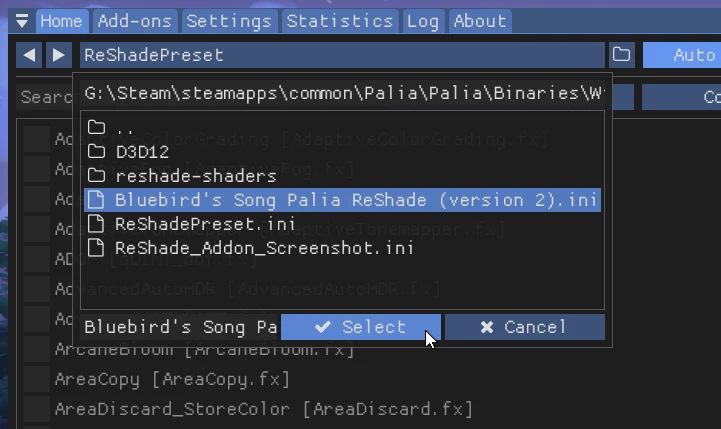Toggle the AreaDiscard_StoreColor checkbox

(37, 409)
